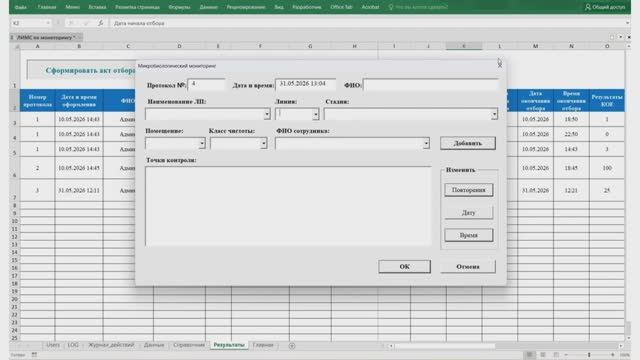Click the macro record icon in status bar
640x360 pixels.
pos(34,355)
